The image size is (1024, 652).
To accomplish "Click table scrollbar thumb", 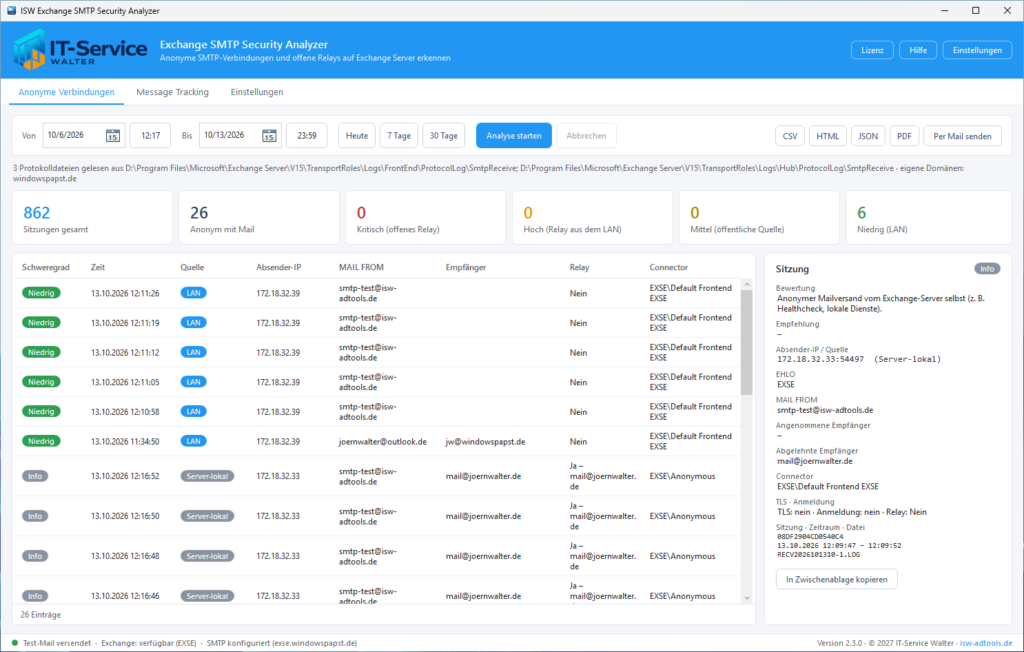I will pos(746,342).
